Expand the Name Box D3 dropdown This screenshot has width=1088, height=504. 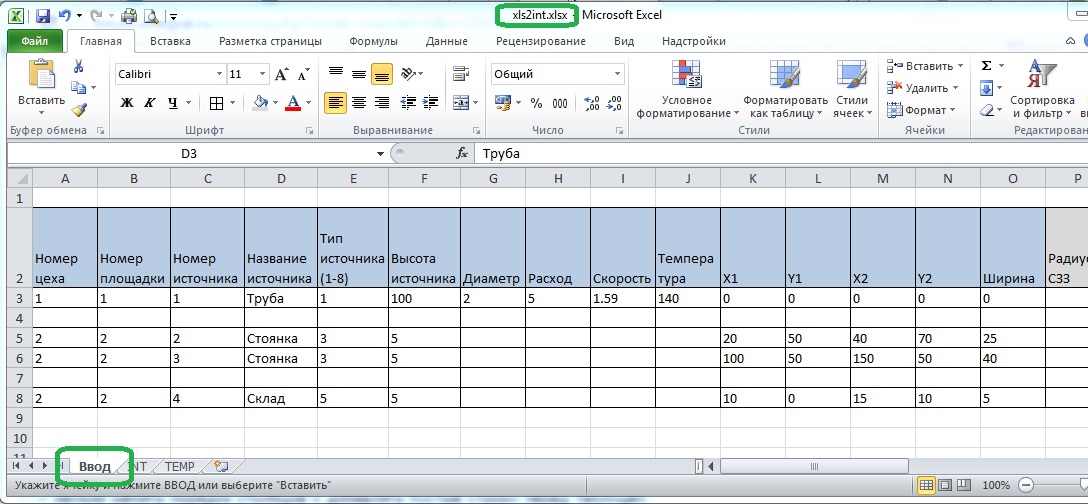tap(380, 153)
